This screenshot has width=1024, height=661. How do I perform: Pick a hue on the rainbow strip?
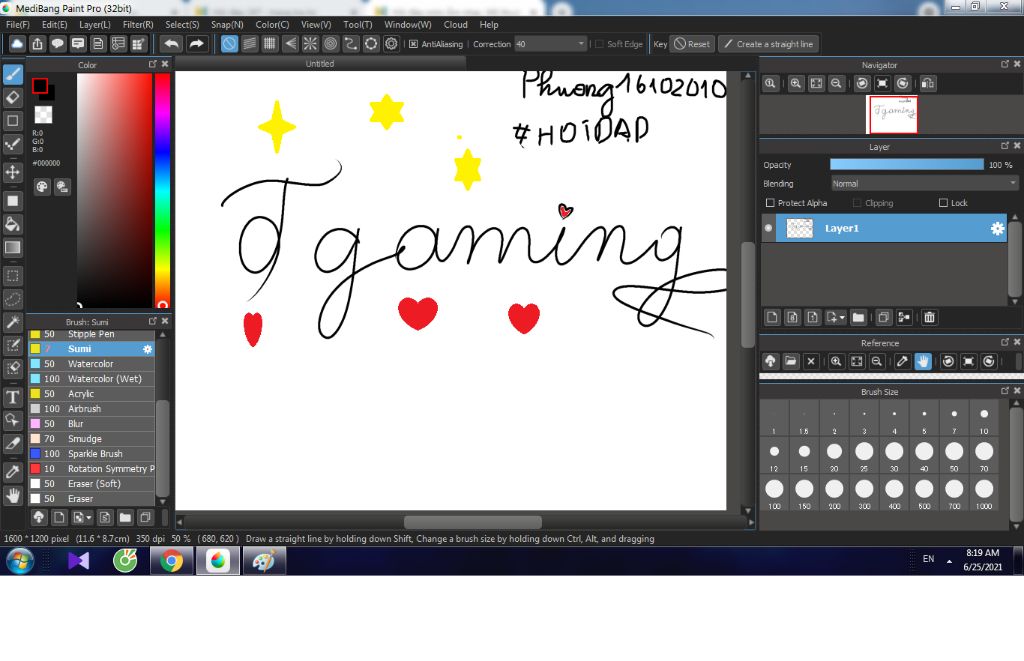tap(162, 190)
